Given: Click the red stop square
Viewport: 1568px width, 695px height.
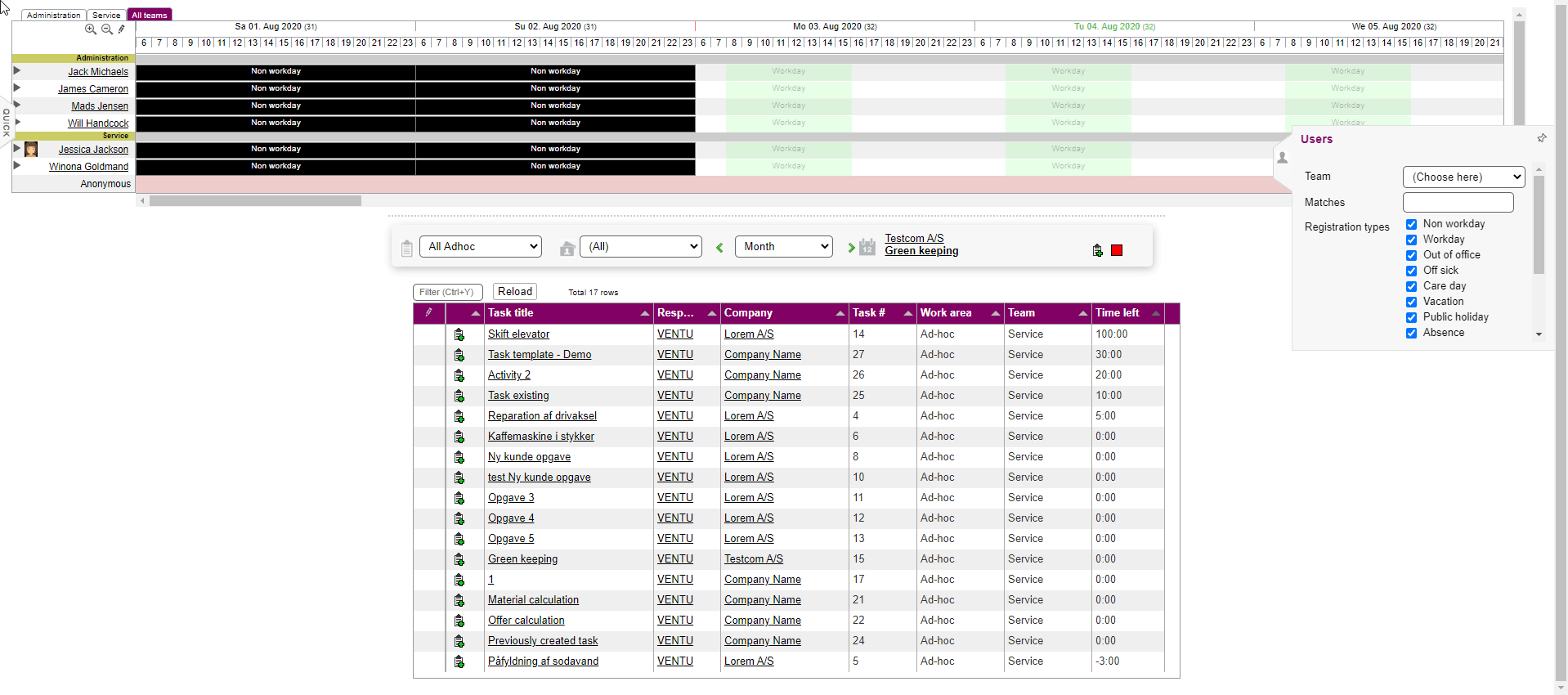Looking at the screenshot, I should (1117, 250).
